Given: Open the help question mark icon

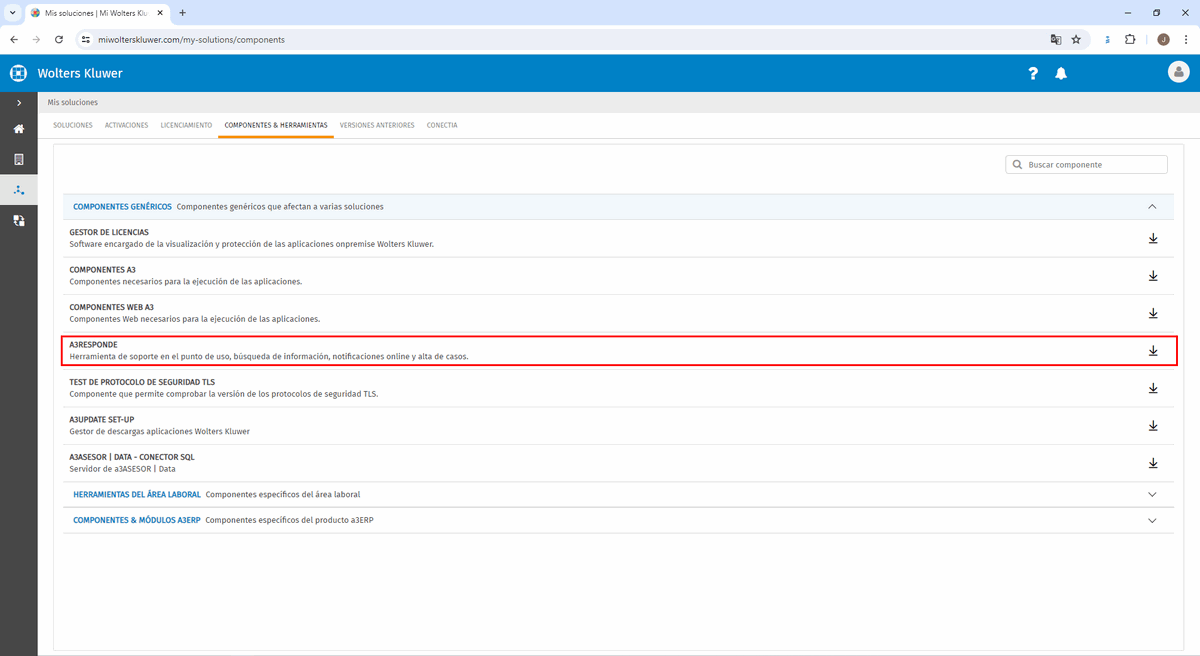Looking at the screenshot, I should click(1033, 73).
